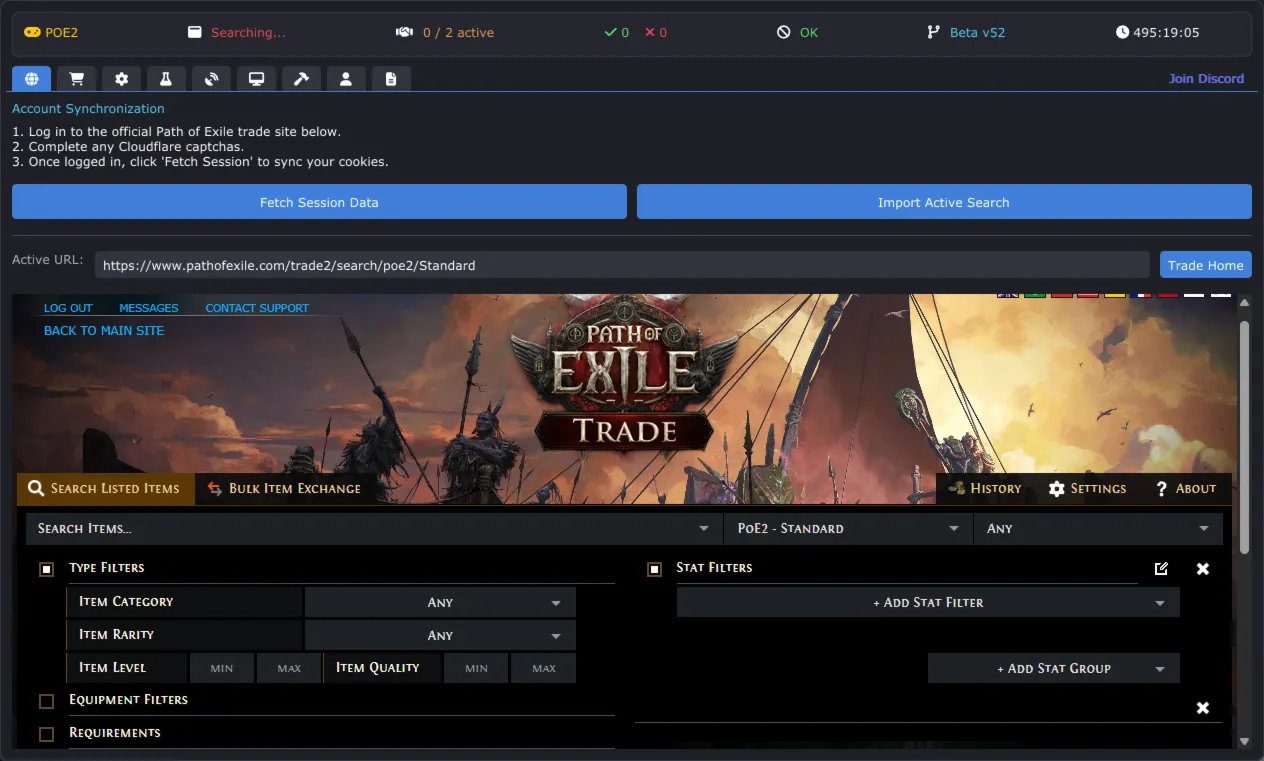Viewport: 1264px width, 761px height.
Task: Click the OK status icon
Action: (784, 32)
